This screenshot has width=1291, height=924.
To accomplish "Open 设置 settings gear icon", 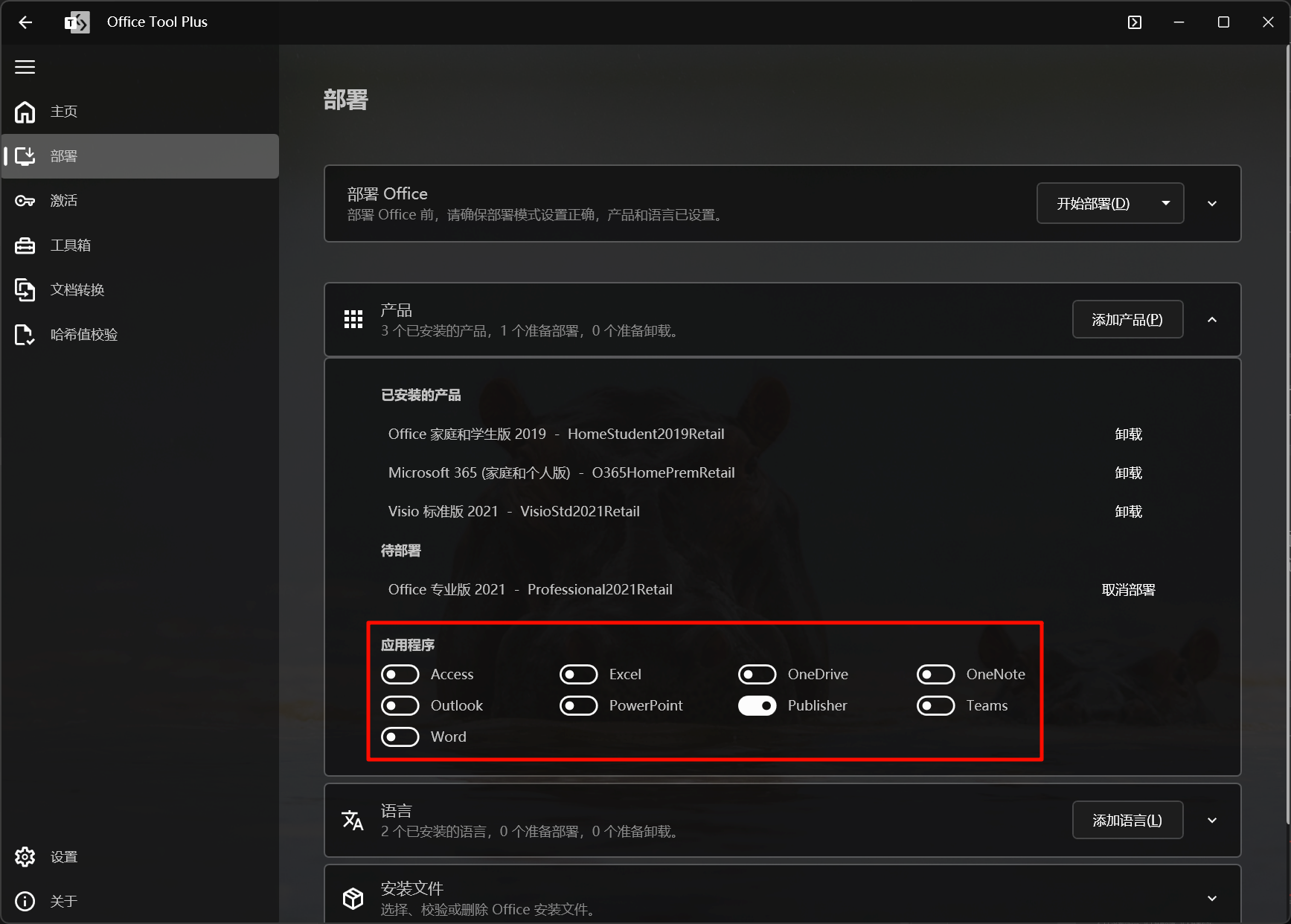I will [x=25, y=857].
